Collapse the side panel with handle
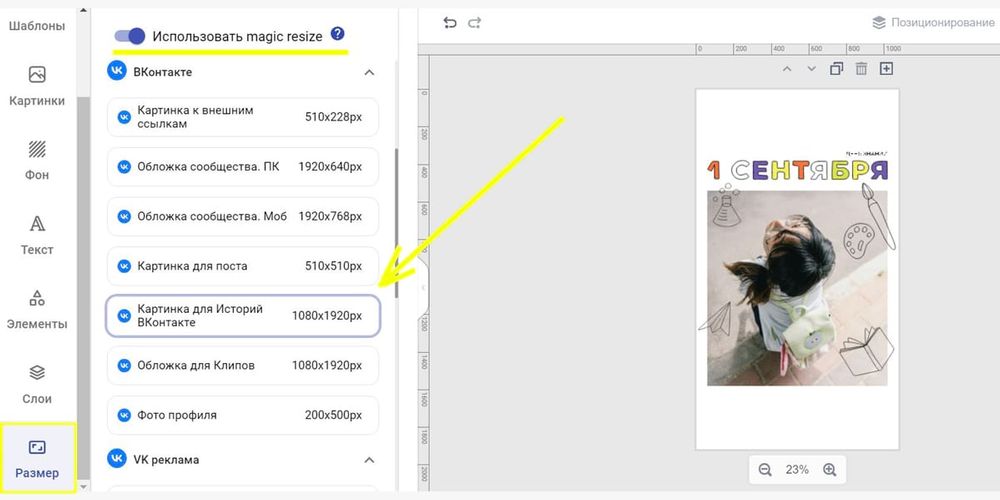Viewport: 1000px width, 500px height. tap(423, 288)
